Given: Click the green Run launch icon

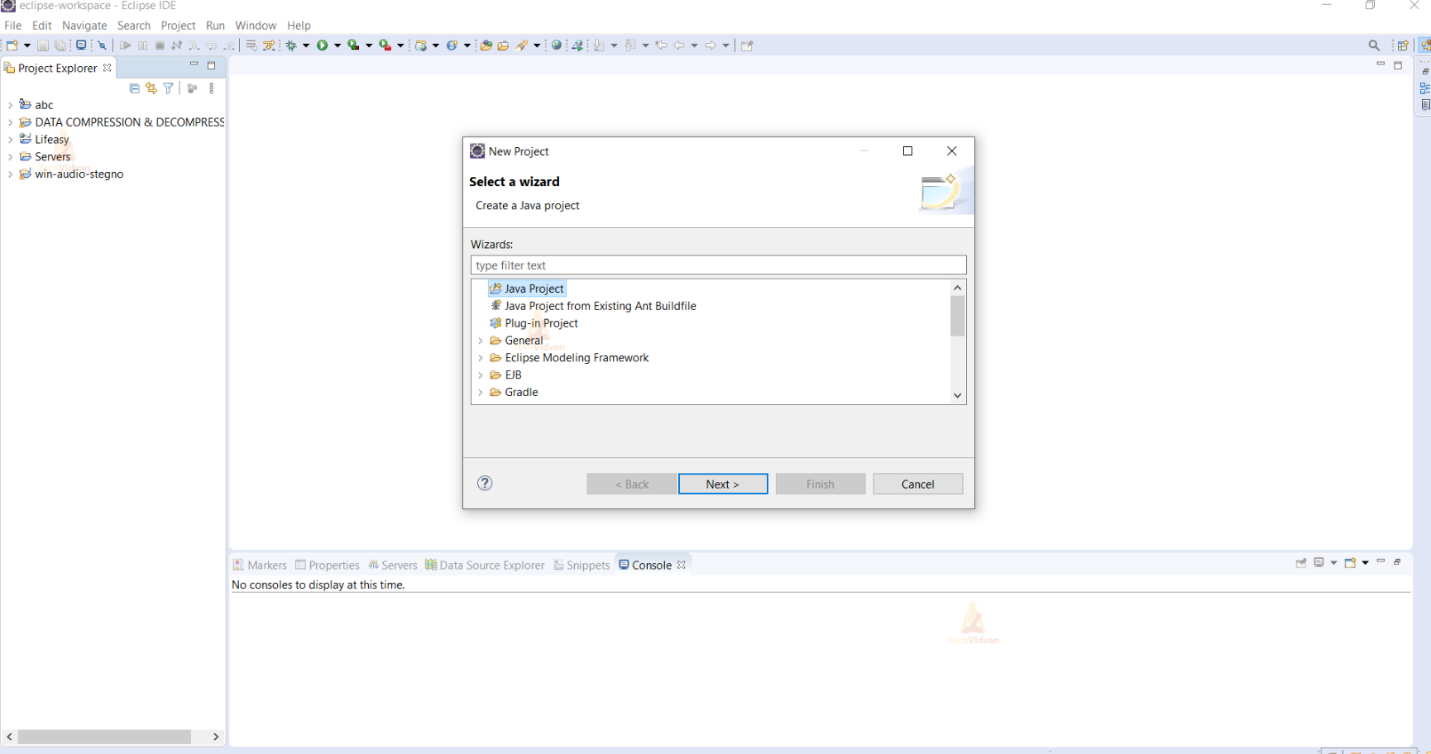Looking at the screenshot, I should click(x=323, y=45).
